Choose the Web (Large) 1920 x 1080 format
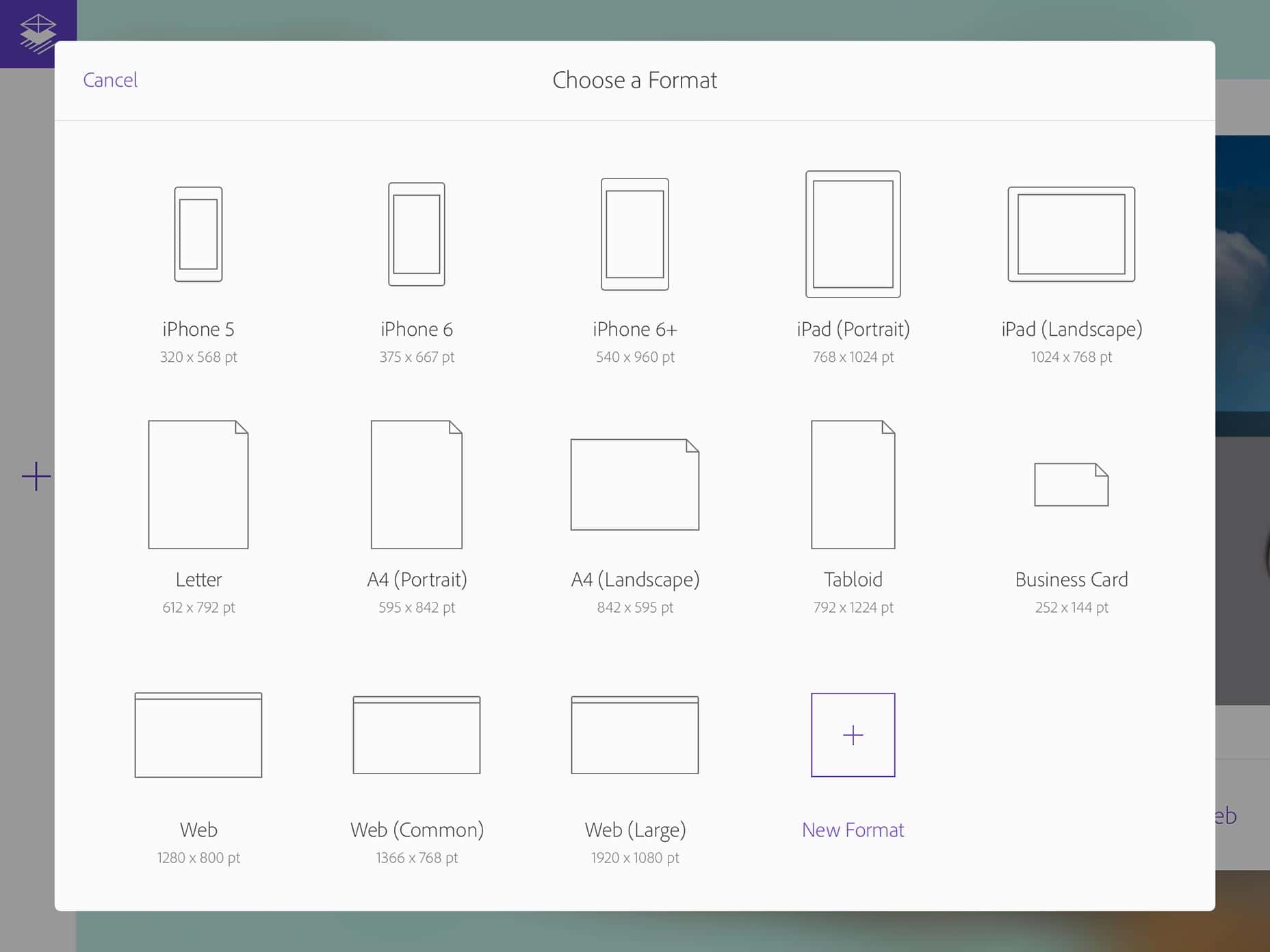This screenshot has height=952, width=1270. [x=634, y=734]
